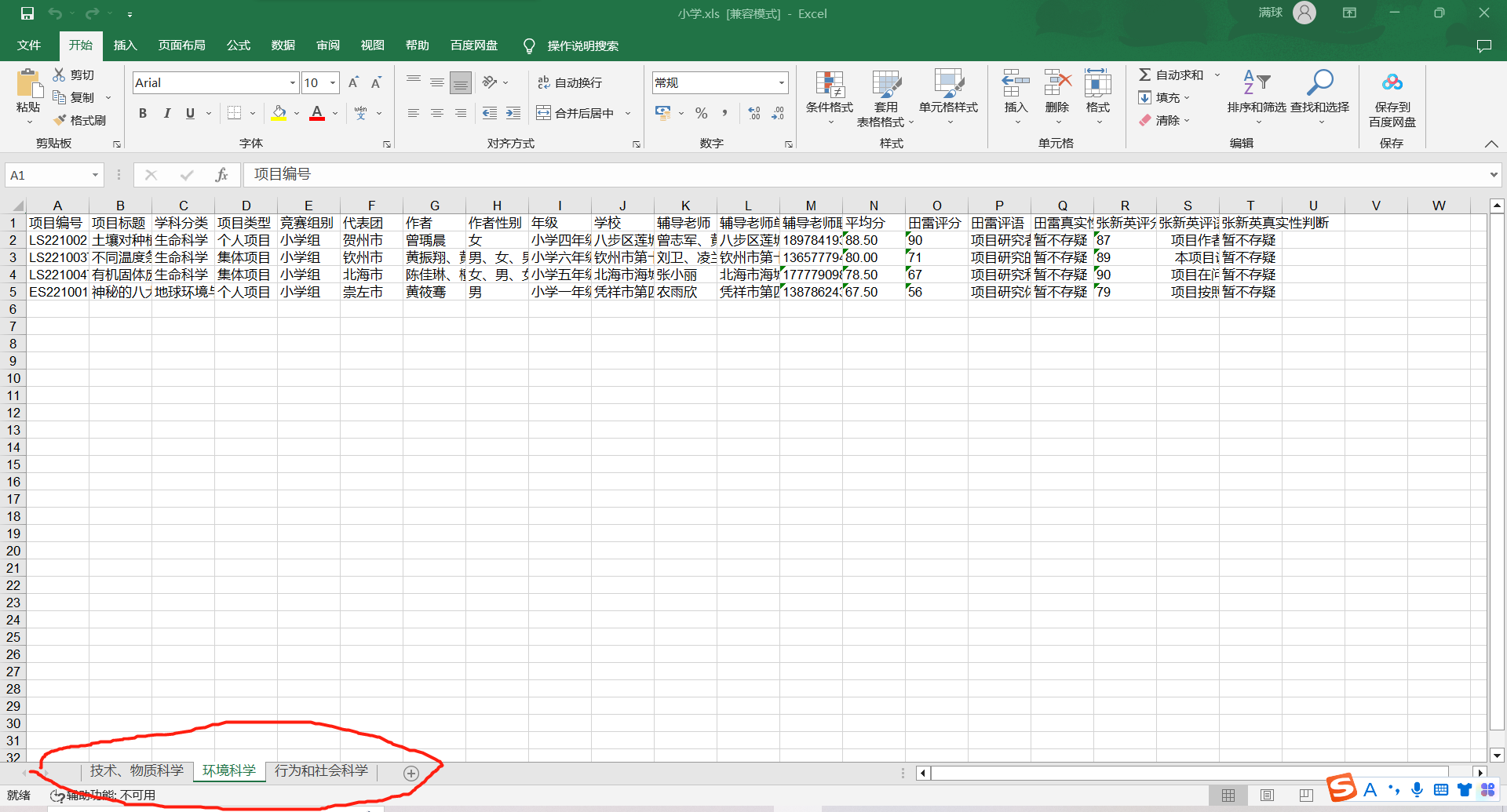Click the Delete cells icon
The width and height of the screenshot is (1507, 812).
[1057, 83]
